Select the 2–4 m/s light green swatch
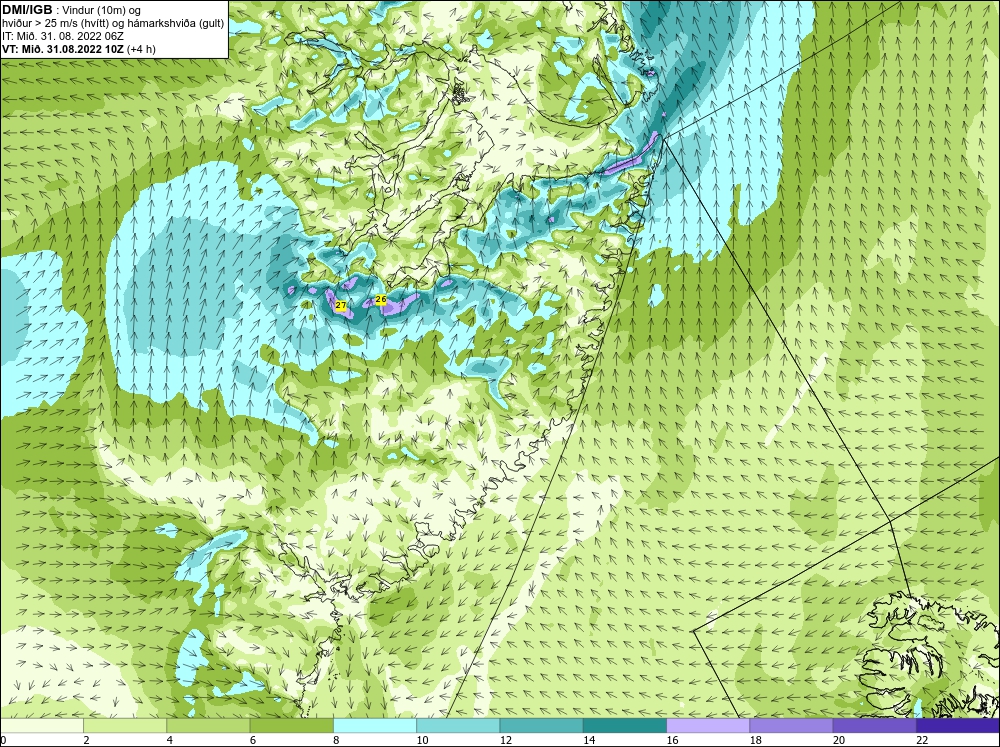The height and width of the screenshot is (747, 1000). pos(125,725)
